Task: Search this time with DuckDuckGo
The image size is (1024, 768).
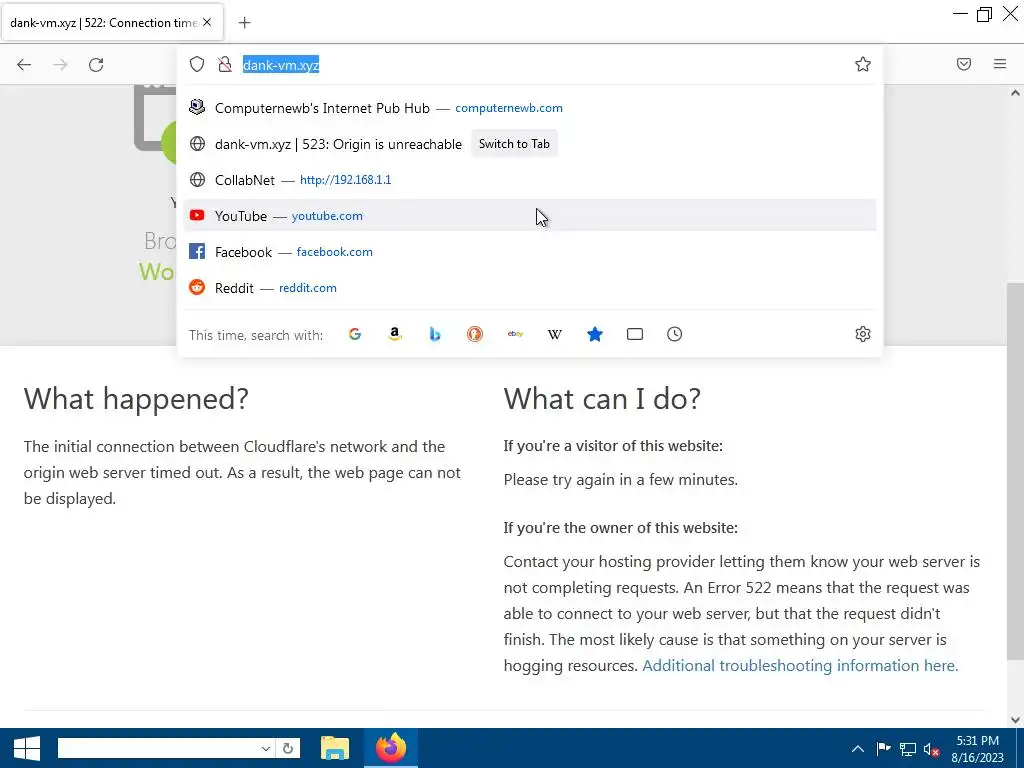Action: pos(475,334)
